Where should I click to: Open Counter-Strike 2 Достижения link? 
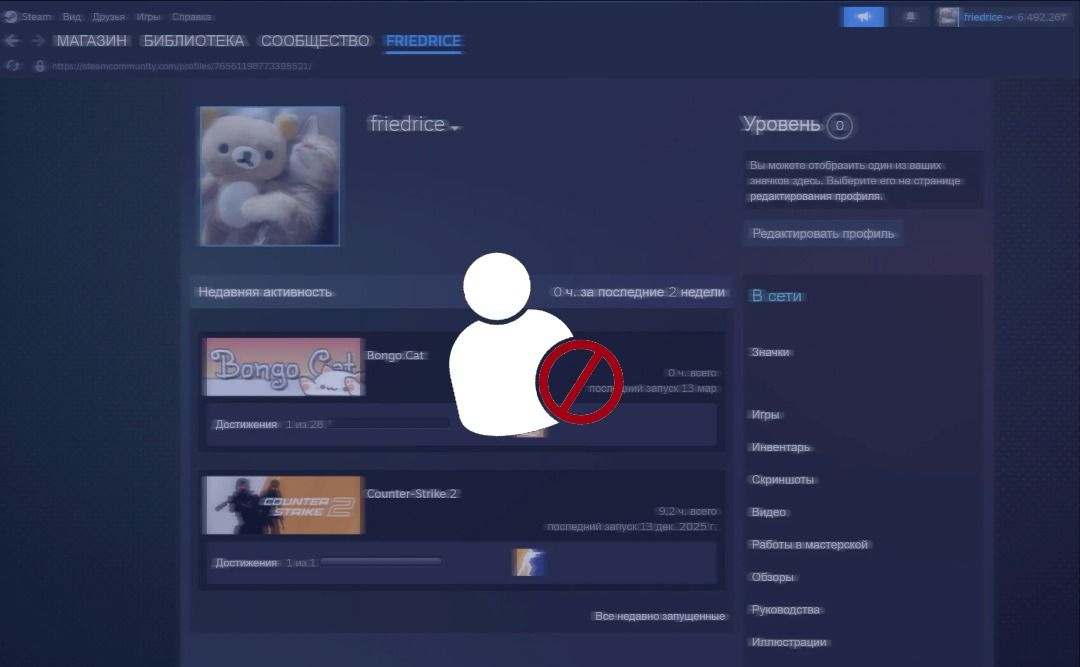pyautogui.click(x=246, y=562)
